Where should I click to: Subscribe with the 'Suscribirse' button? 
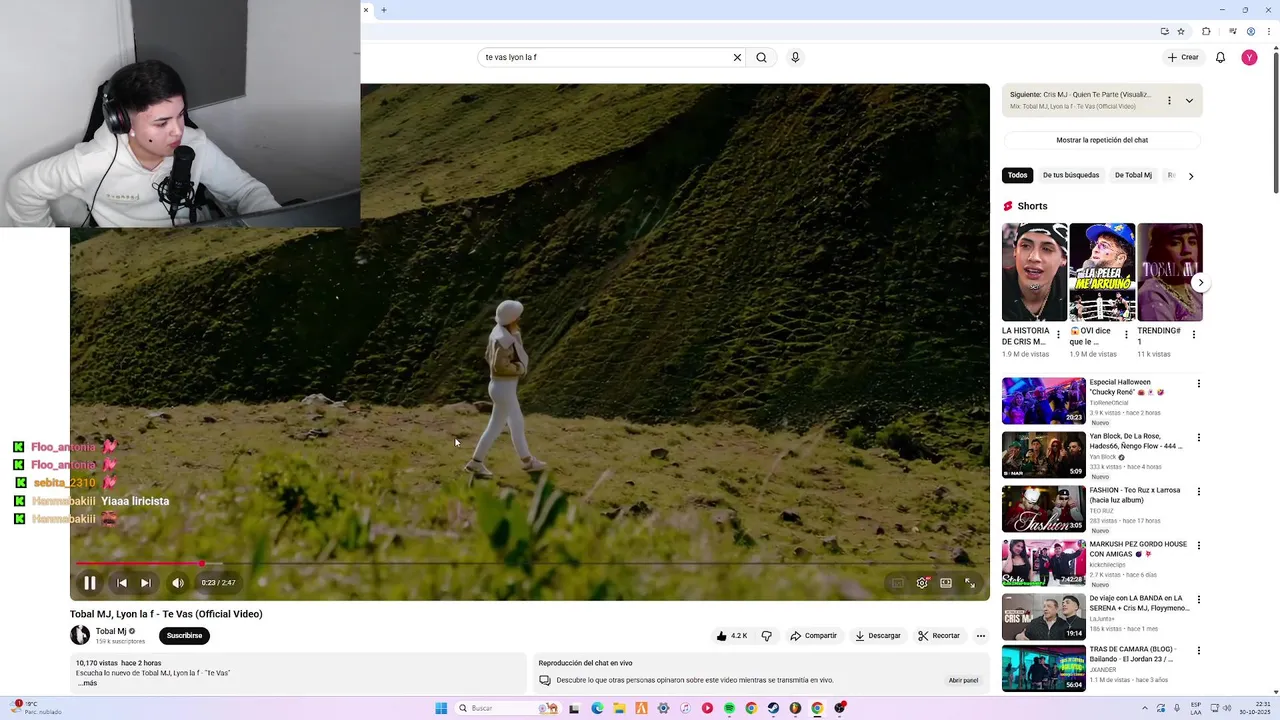[184, 635]
